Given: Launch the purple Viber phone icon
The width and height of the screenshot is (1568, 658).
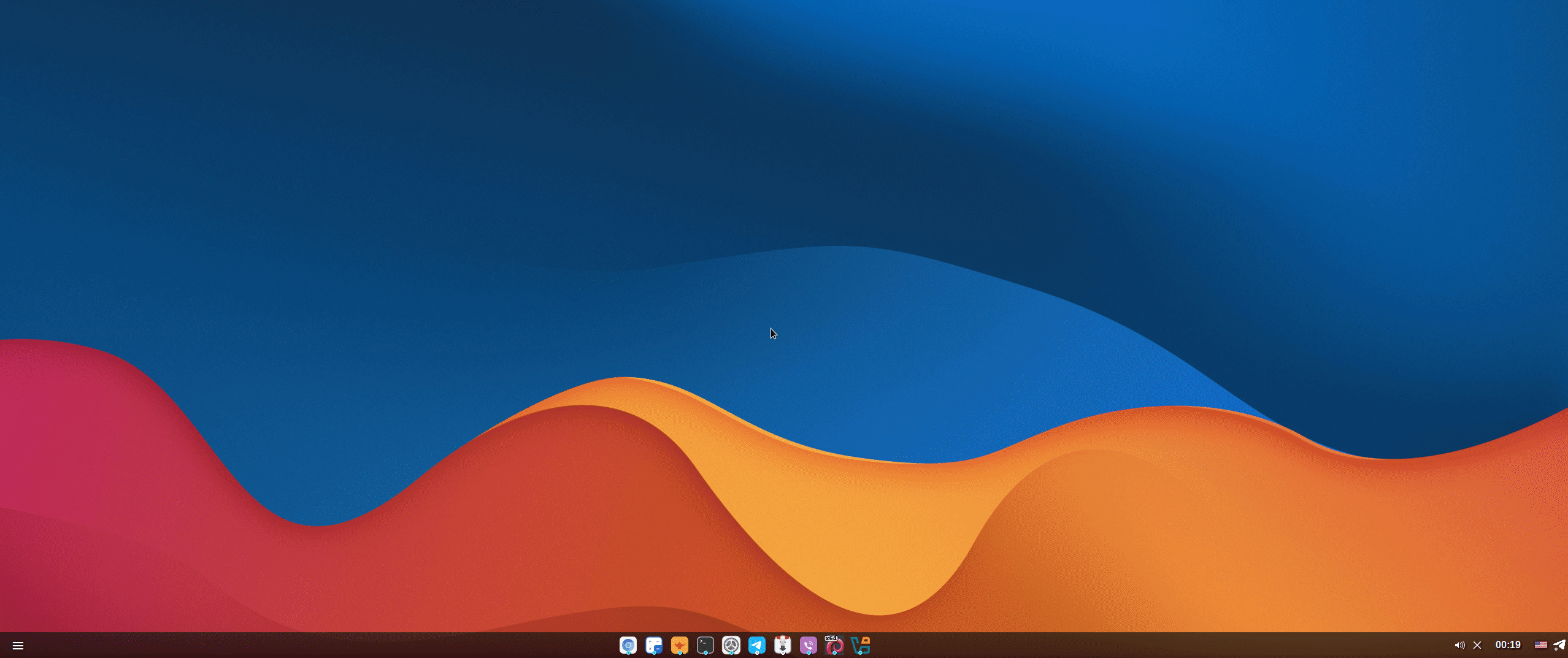Looking at the screenshot, I should point(808,645).
